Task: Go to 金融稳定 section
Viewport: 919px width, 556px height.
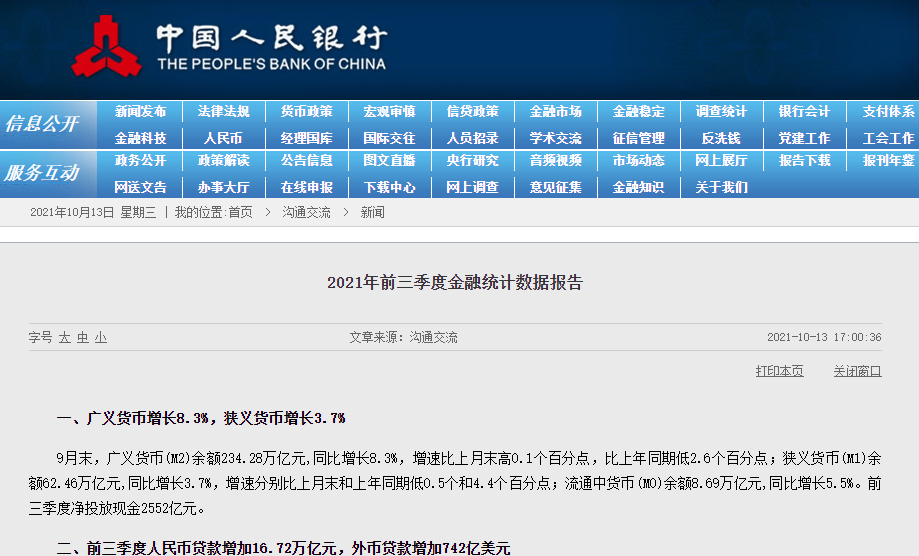Action: click(638, 111)
